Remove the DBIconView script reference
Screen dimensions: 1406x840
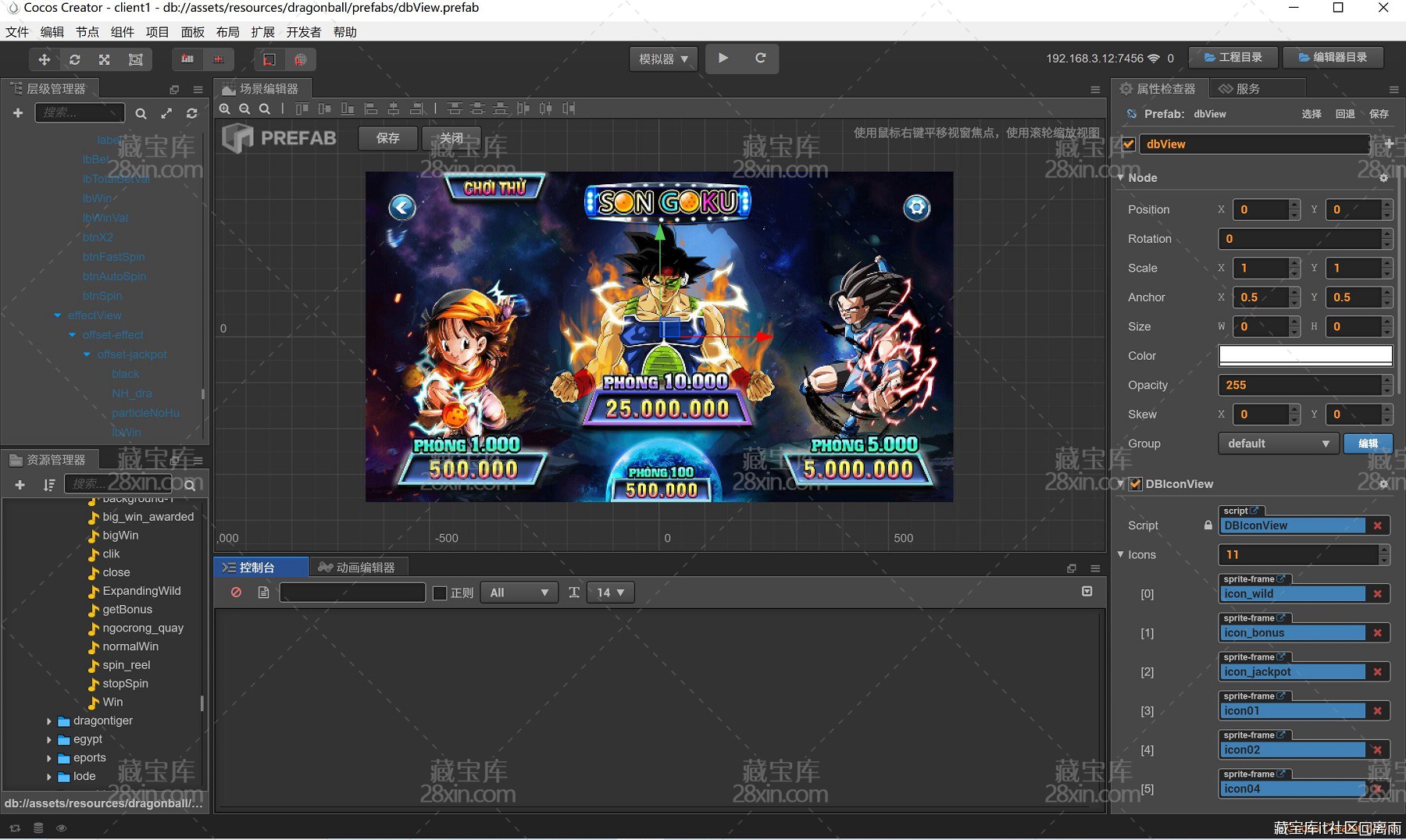1378,525
